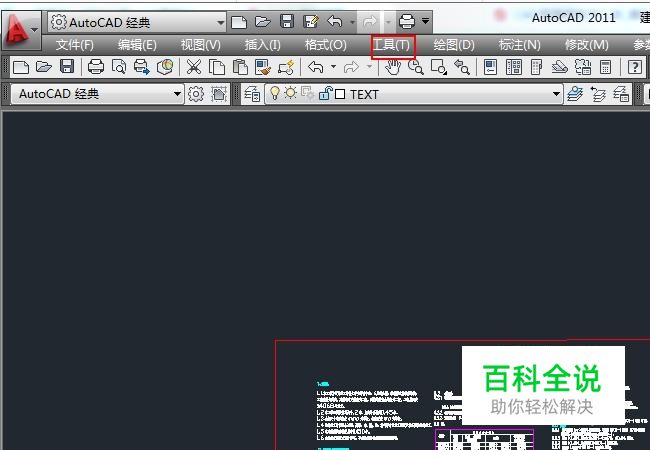Image resolution: width=650 pixels, height=450 pixels.
Task: Open the Layer States Manager icon
Action: click(621, 94)
